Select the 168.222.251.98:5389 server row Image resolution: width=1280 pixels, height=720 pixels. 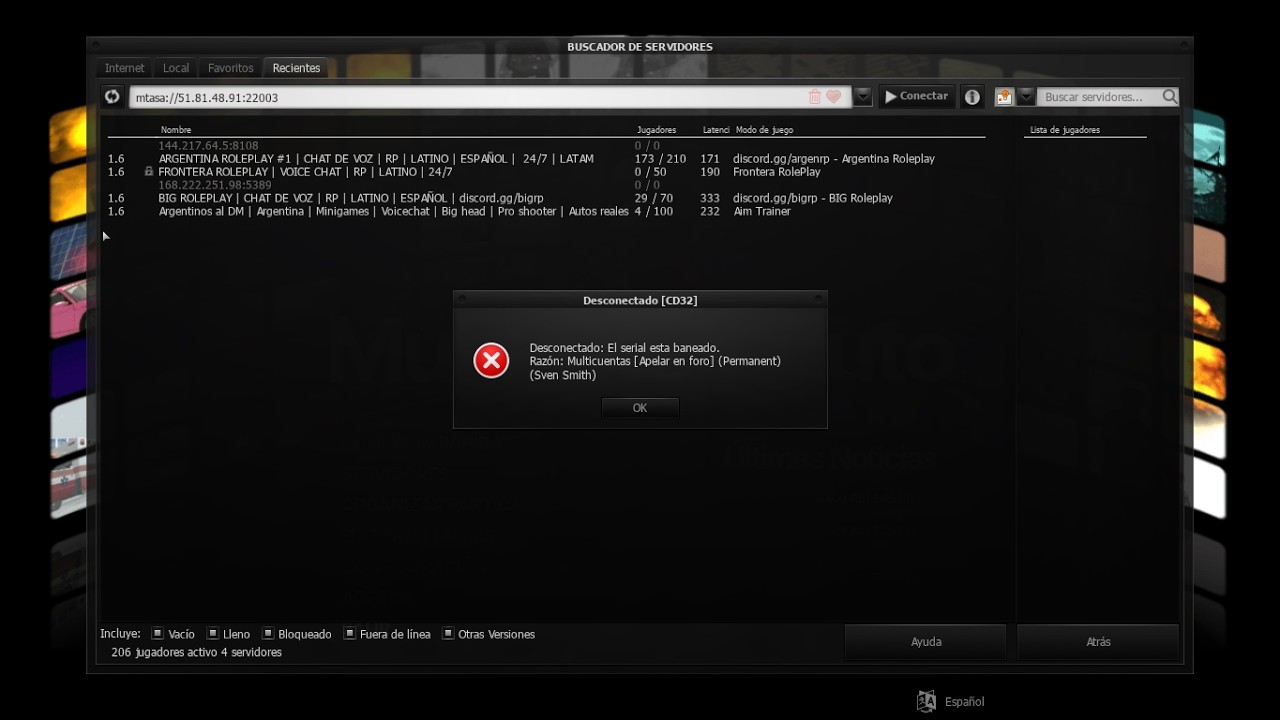pos(546,185)
